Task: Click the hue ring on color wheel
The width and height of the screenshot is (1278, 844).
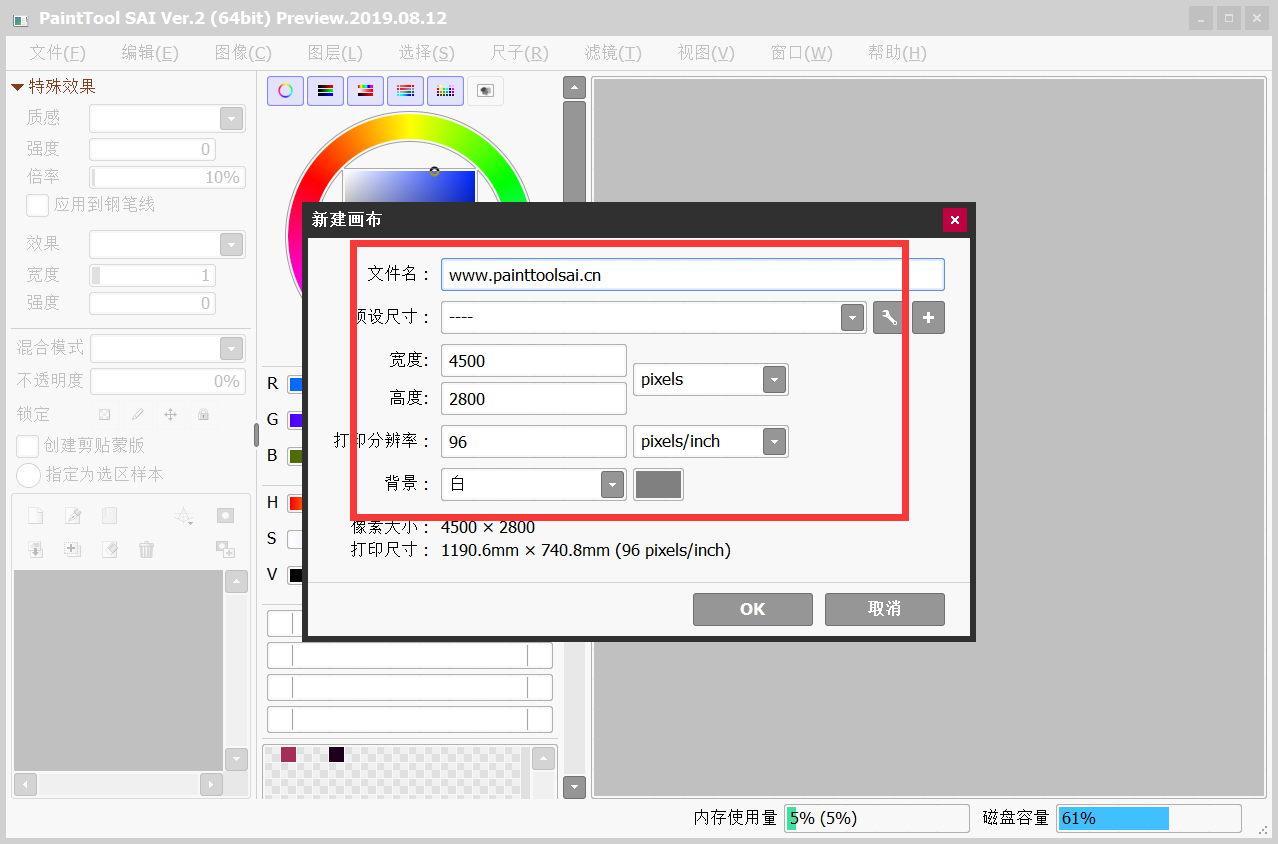Action: [x=408, y=126]
